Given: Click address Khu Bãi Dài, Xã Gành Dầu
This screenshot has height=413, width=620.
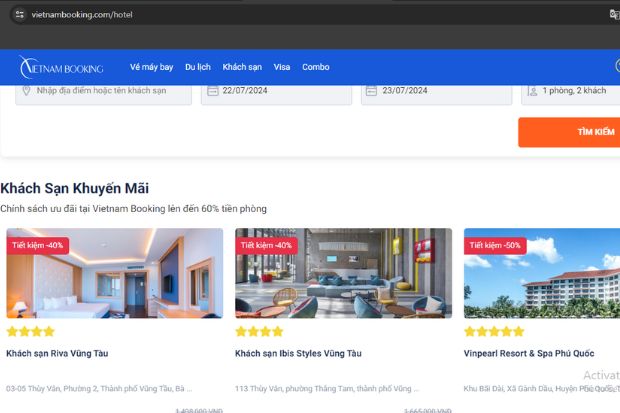Looking at the screenshot, I should pyautogui.click(x=542, y=388).
